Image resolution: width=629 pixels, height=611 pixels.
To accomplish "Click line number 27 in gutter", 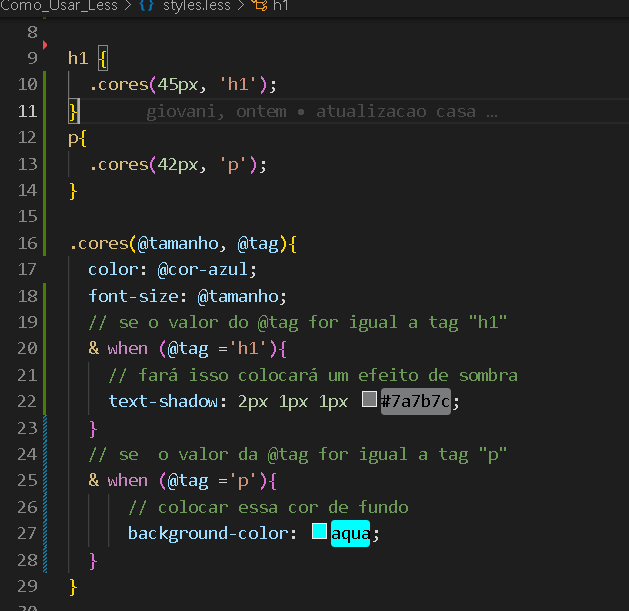I will click(x=28, y=534).
